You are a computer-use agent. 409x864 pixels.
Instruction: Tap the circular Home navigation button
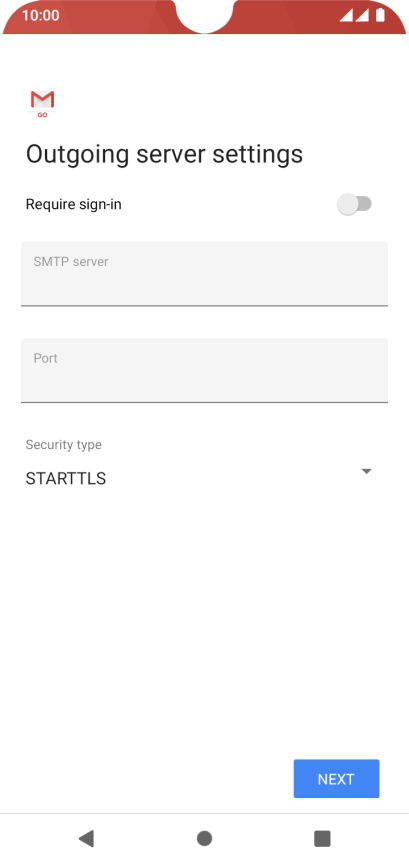[x=204, y=838]
